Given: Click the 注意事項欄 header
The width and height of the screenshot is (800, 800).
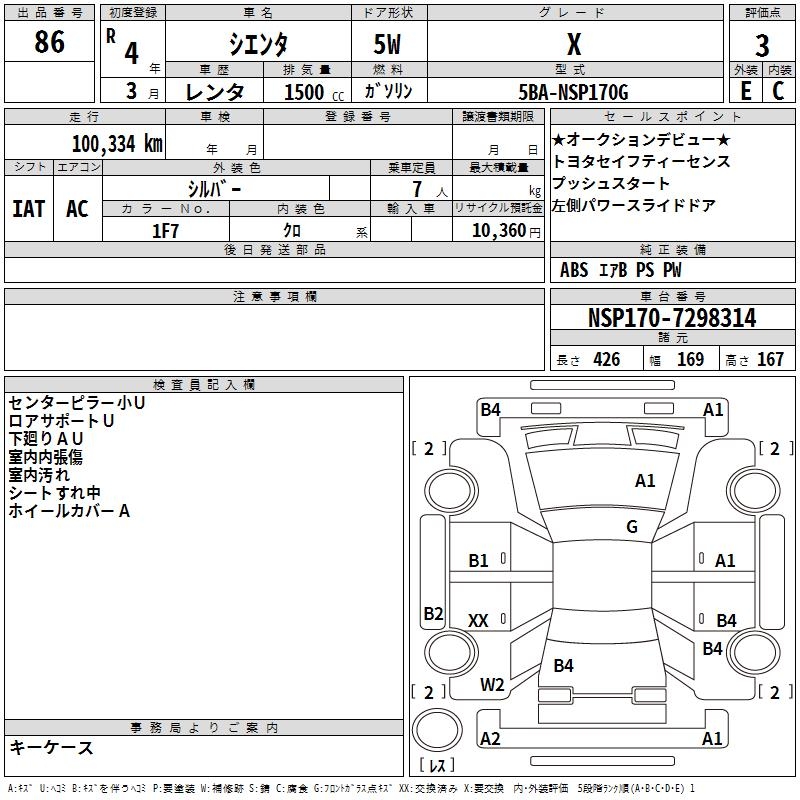Looking at the screenshot, I should coord(274,296).
